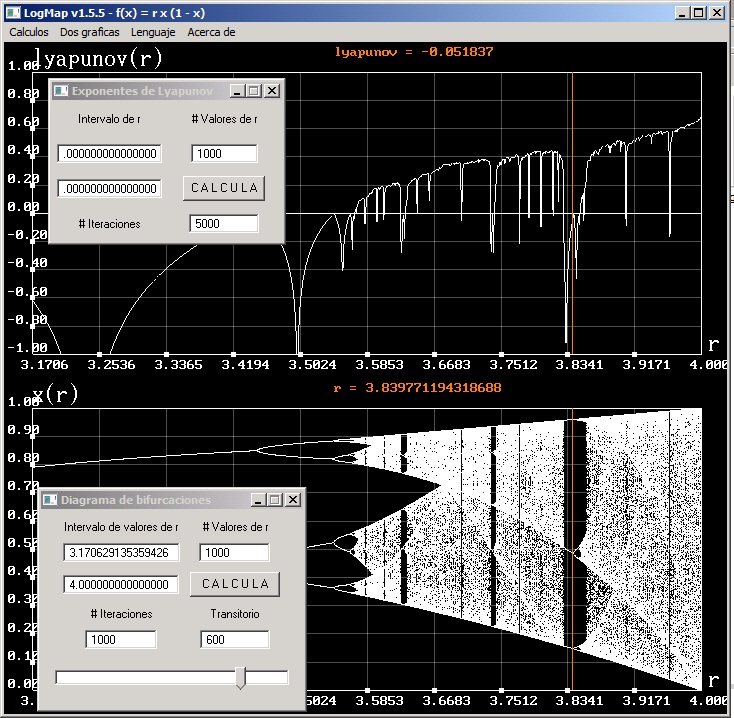
Task: Open the Acerca de menu
Action: point(211,32)
